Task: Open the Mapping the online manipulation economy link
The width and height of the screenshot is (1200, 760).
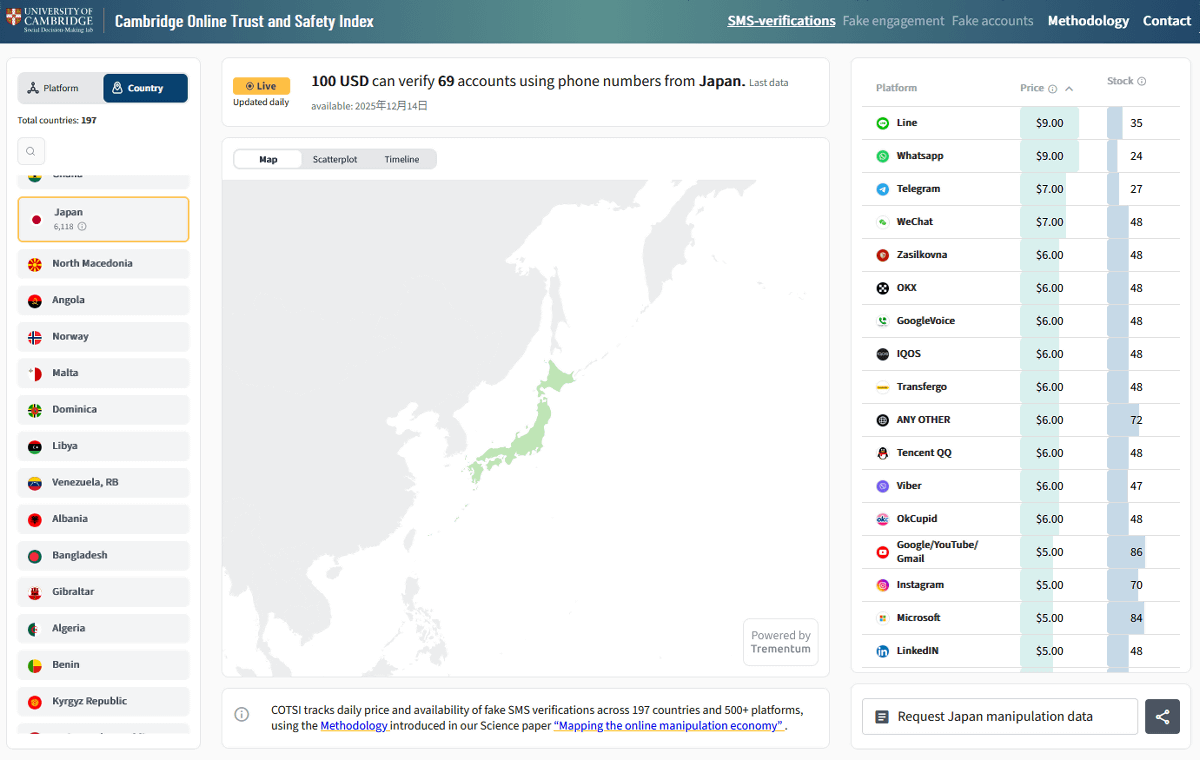Action: 668,726
